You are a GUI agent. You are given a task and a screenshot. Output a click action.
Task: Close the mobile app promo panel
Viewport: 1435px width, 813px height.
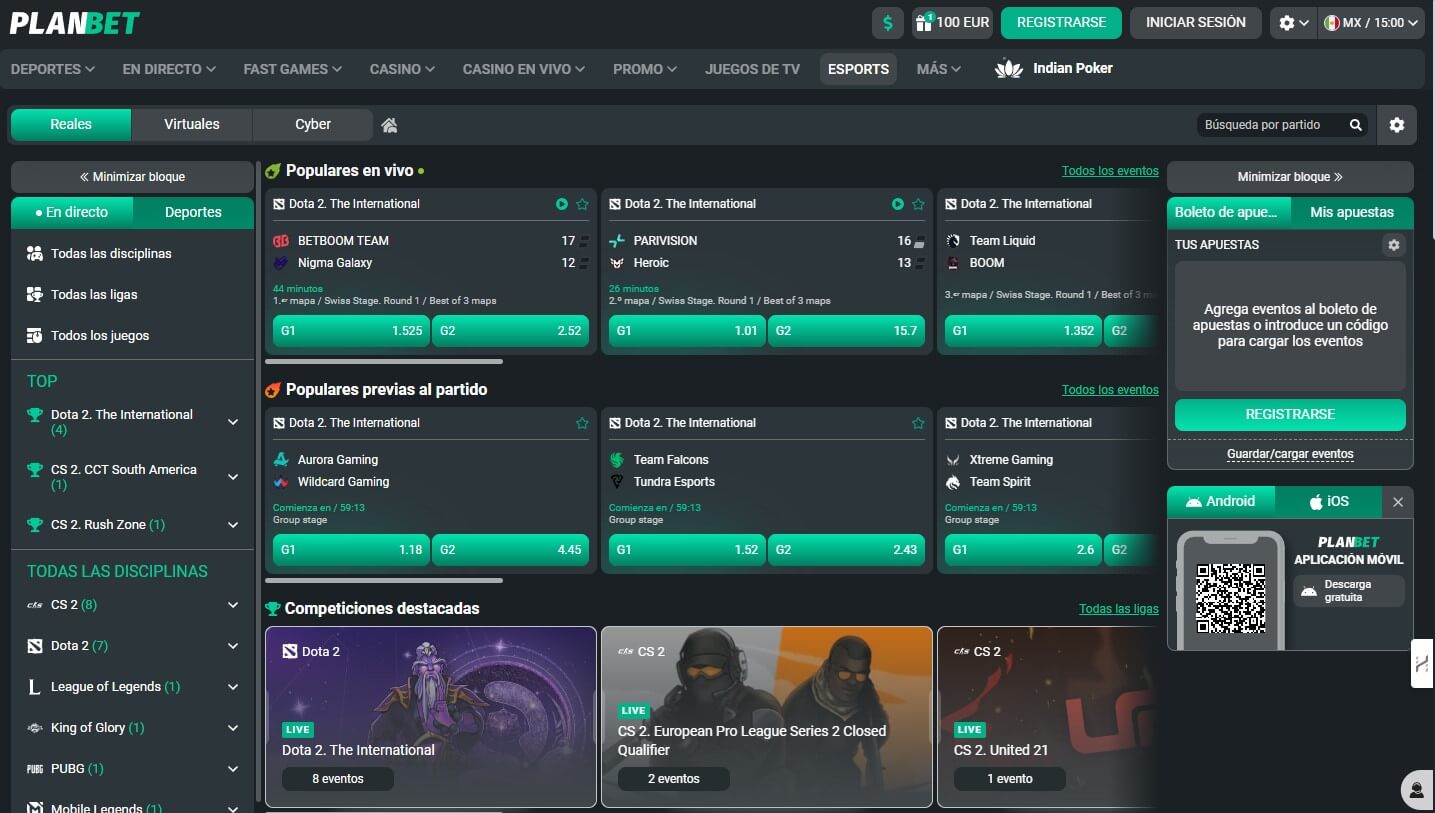pyautogui.click(x=1398, y=502)
